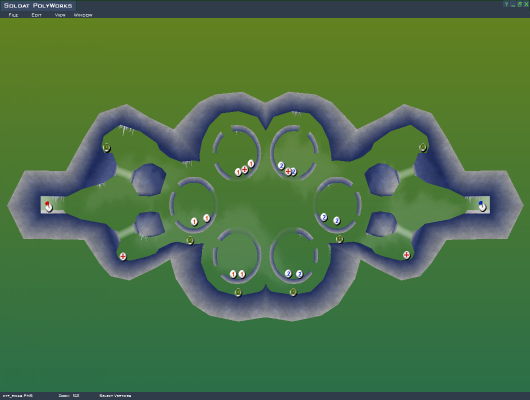Select rightmost blue 2 spawn in bottom ring

click(299, 274)
